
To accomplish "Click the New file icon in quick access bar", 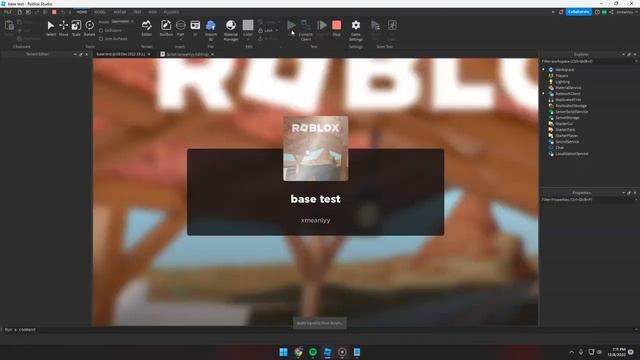I will coord(19,12).
